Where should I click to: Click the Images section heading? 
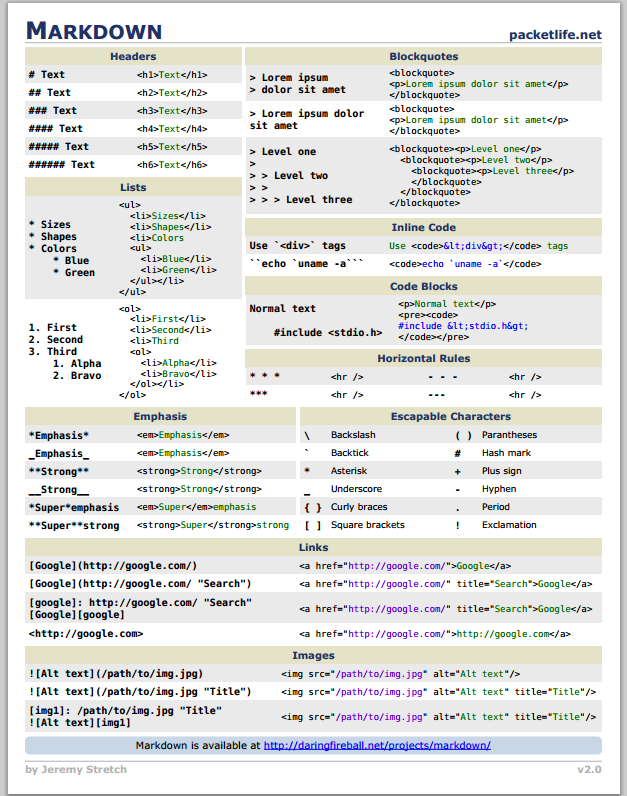pyautogui.click(x=313, y=655)
